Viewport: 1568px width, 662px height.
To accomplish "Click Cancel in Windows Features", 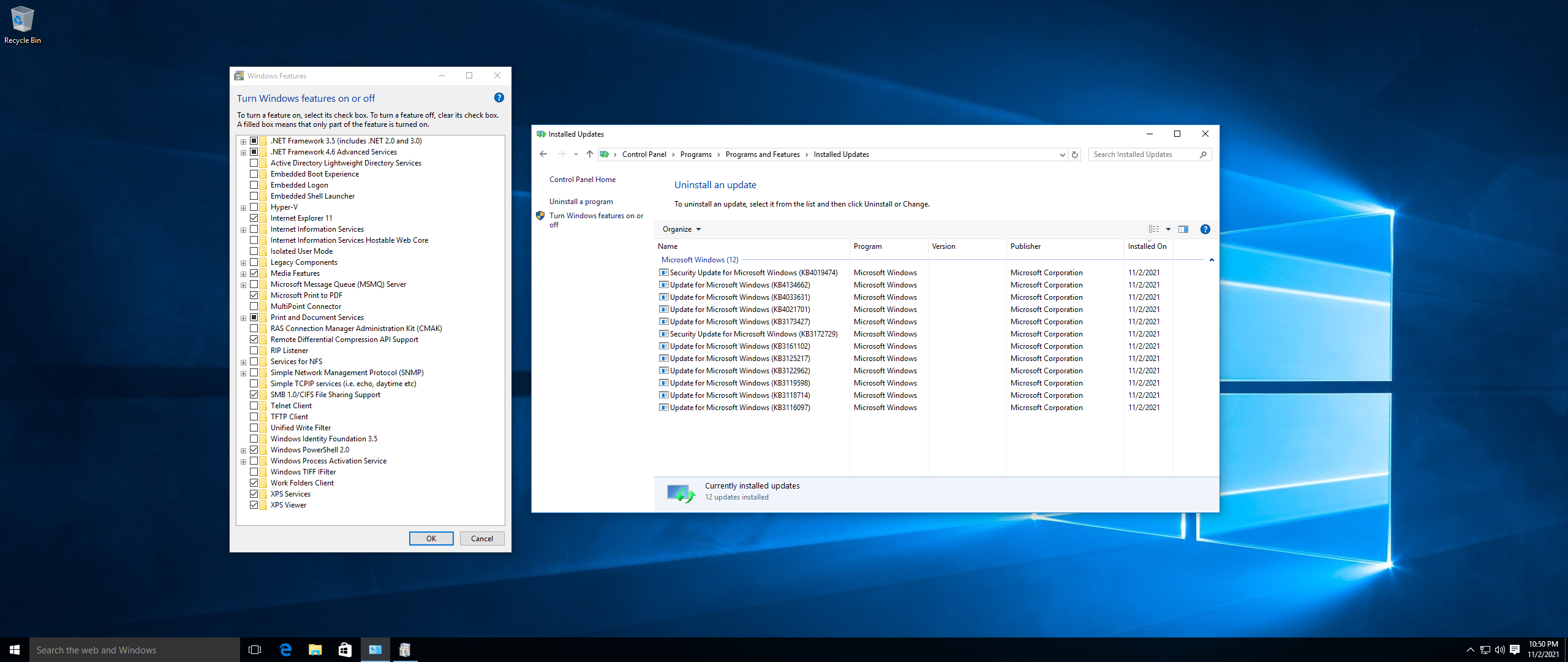I will click(482, 539).
